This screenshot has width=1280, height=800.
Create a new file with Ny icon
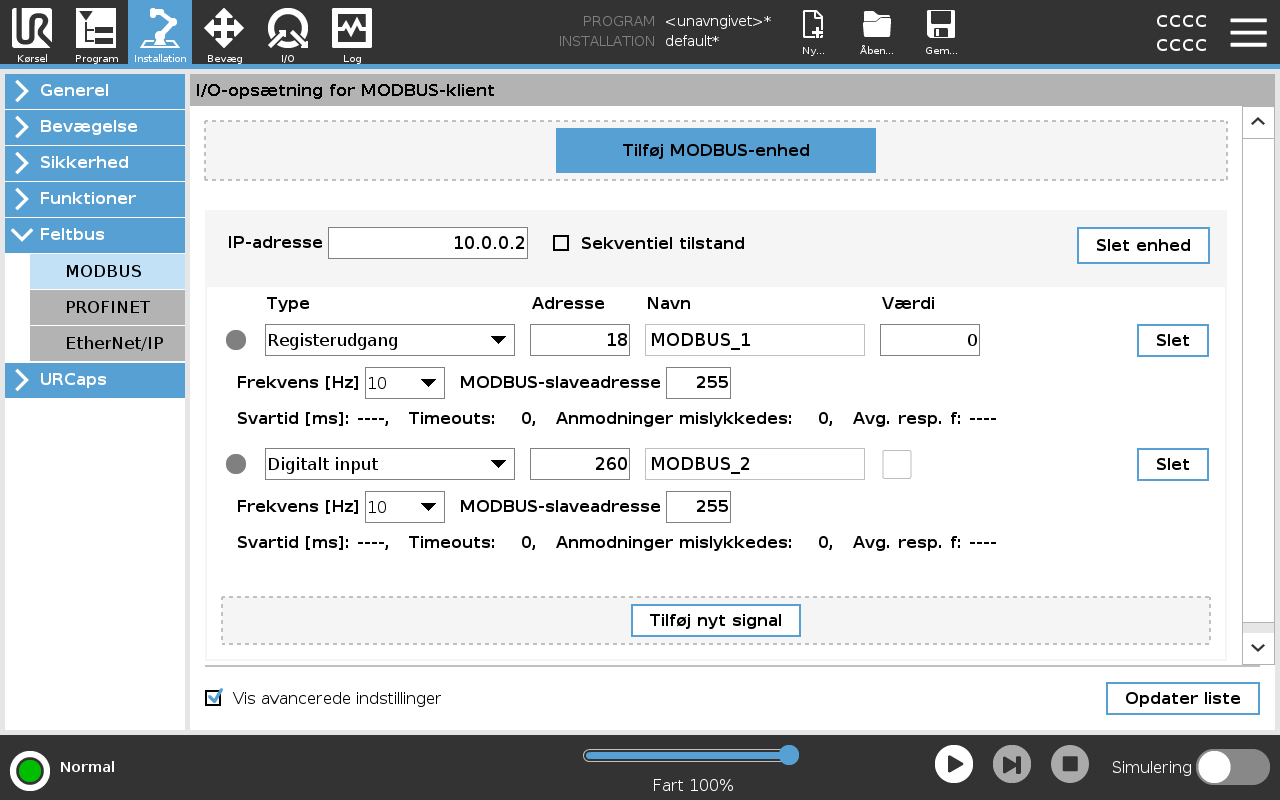[x=814, y=32]
